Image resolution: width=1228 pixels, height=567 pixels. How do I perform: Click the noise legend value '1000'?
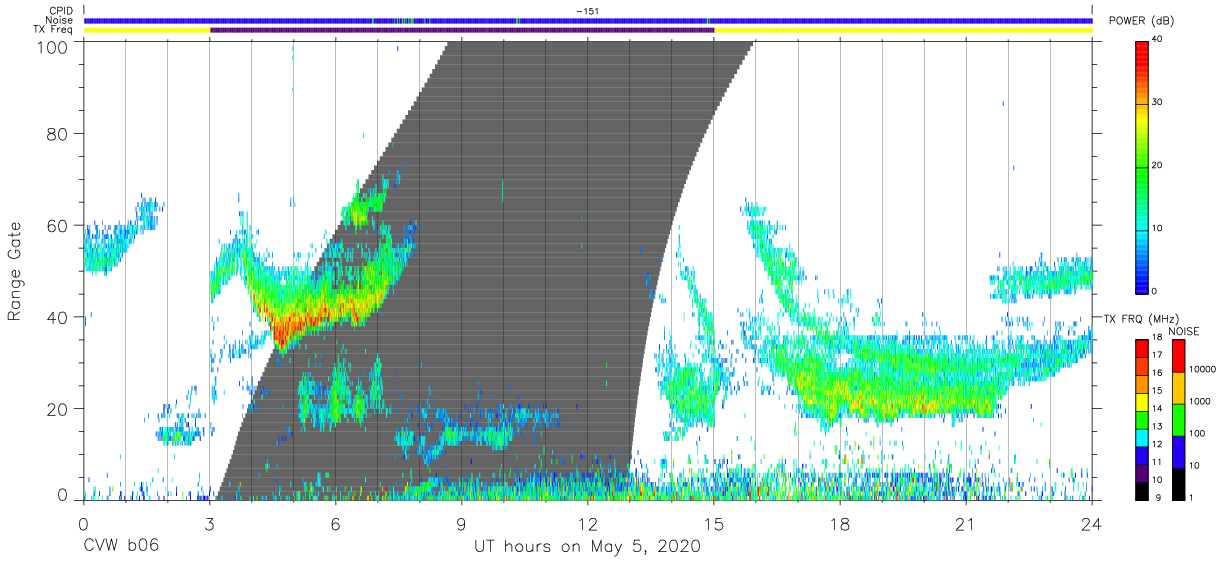pyautogui.click(x=1201, y=402)
